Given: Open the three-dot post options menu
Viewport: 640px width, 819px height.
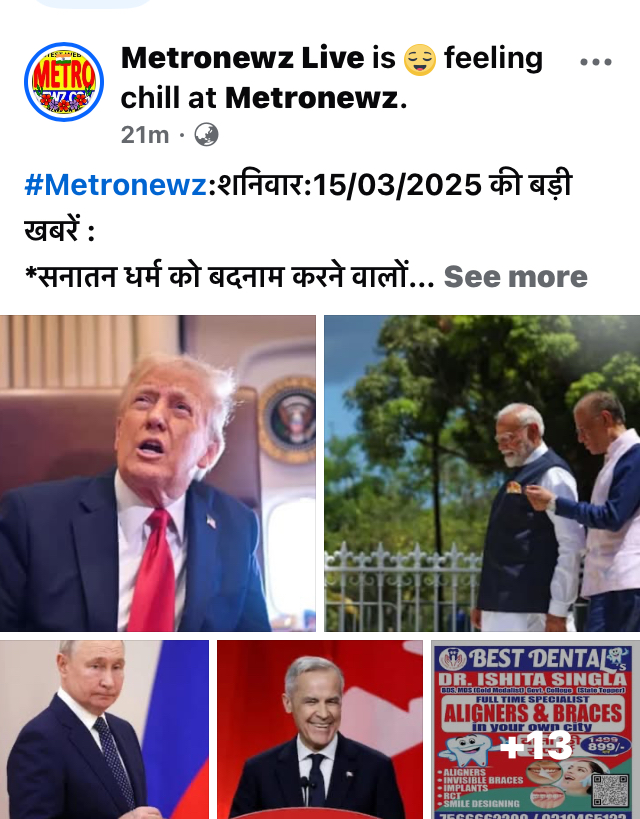Looking at the screenshot, I should pyautogui.click(x=596, y=62).
